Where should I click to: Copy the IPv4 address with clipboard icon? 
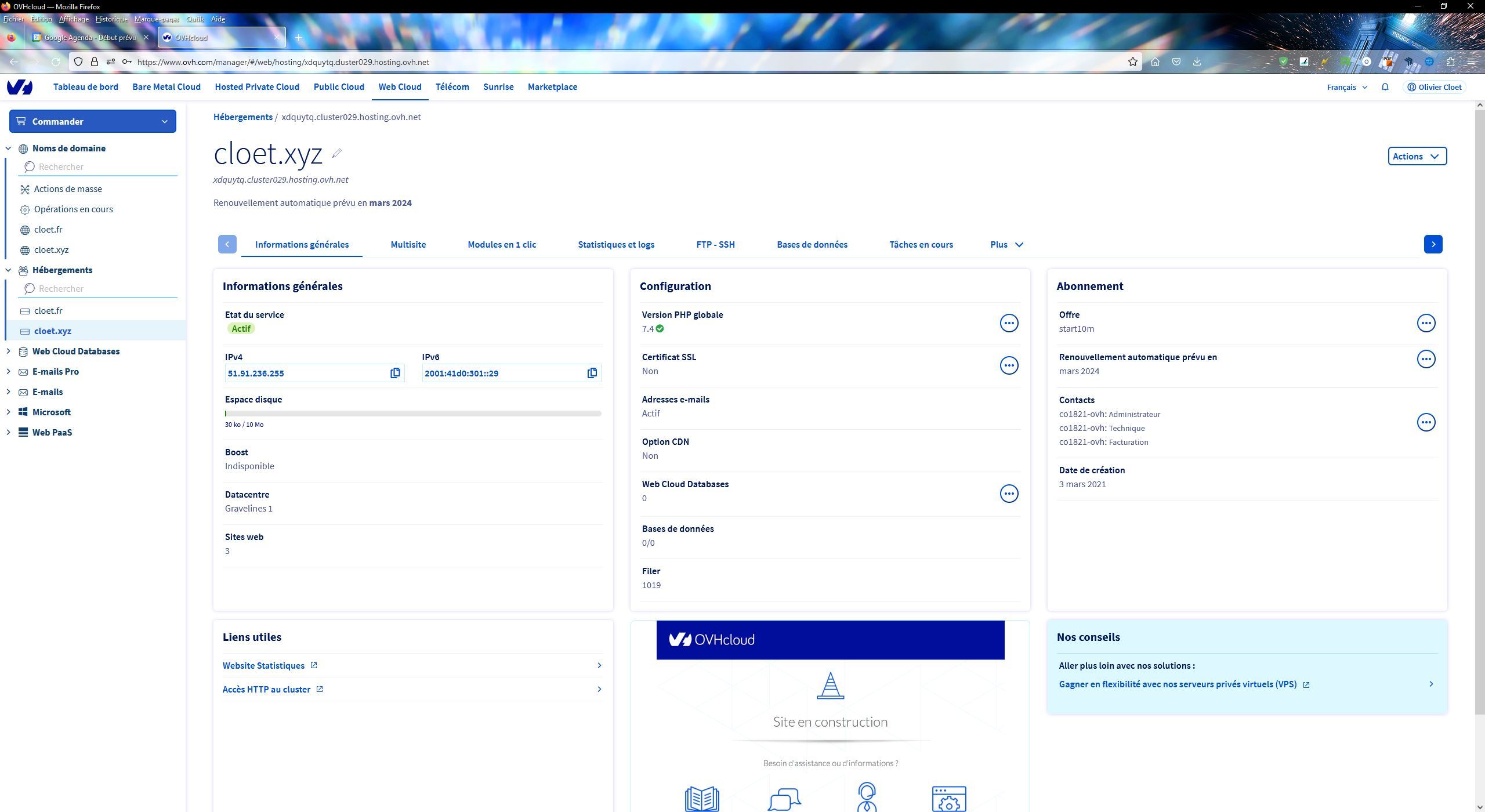[395, 373]
